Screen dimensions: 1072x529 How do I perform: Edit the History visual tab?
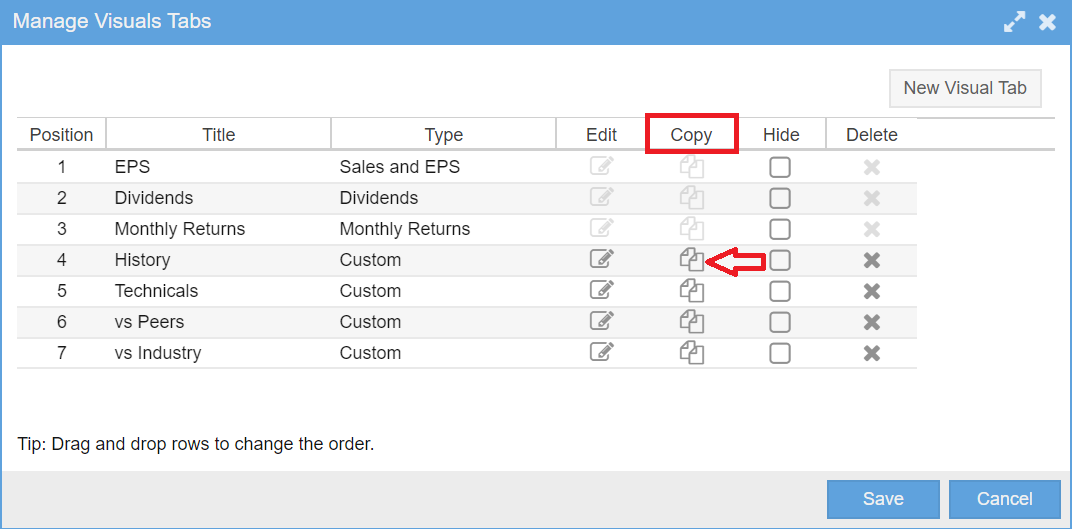602,260
